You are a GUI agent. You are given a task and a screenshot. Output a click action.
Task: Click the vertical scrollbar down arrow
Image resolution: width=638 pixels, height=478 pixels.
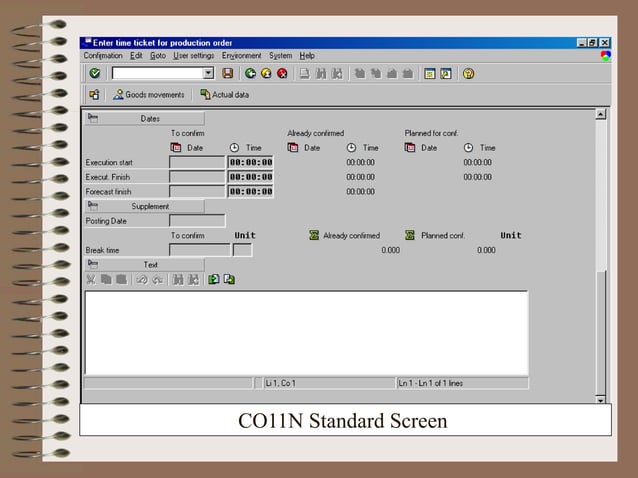(x=600, y=399)
